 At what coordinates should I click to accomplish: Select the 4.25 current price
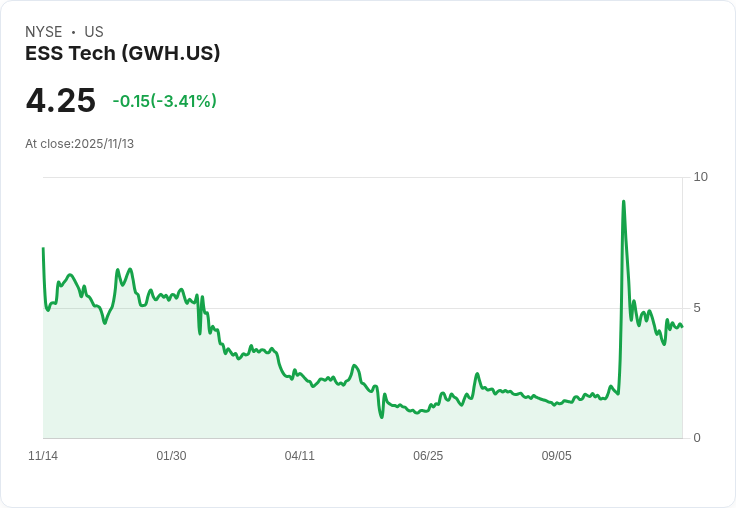point(61,100)
